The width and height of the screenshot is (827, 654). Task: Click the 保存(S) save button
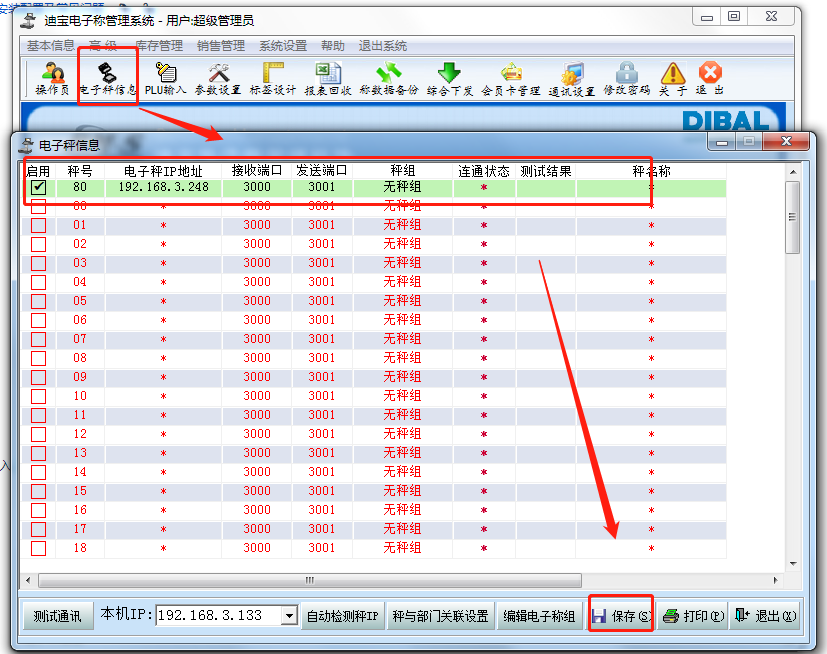(x=621, y=615)
